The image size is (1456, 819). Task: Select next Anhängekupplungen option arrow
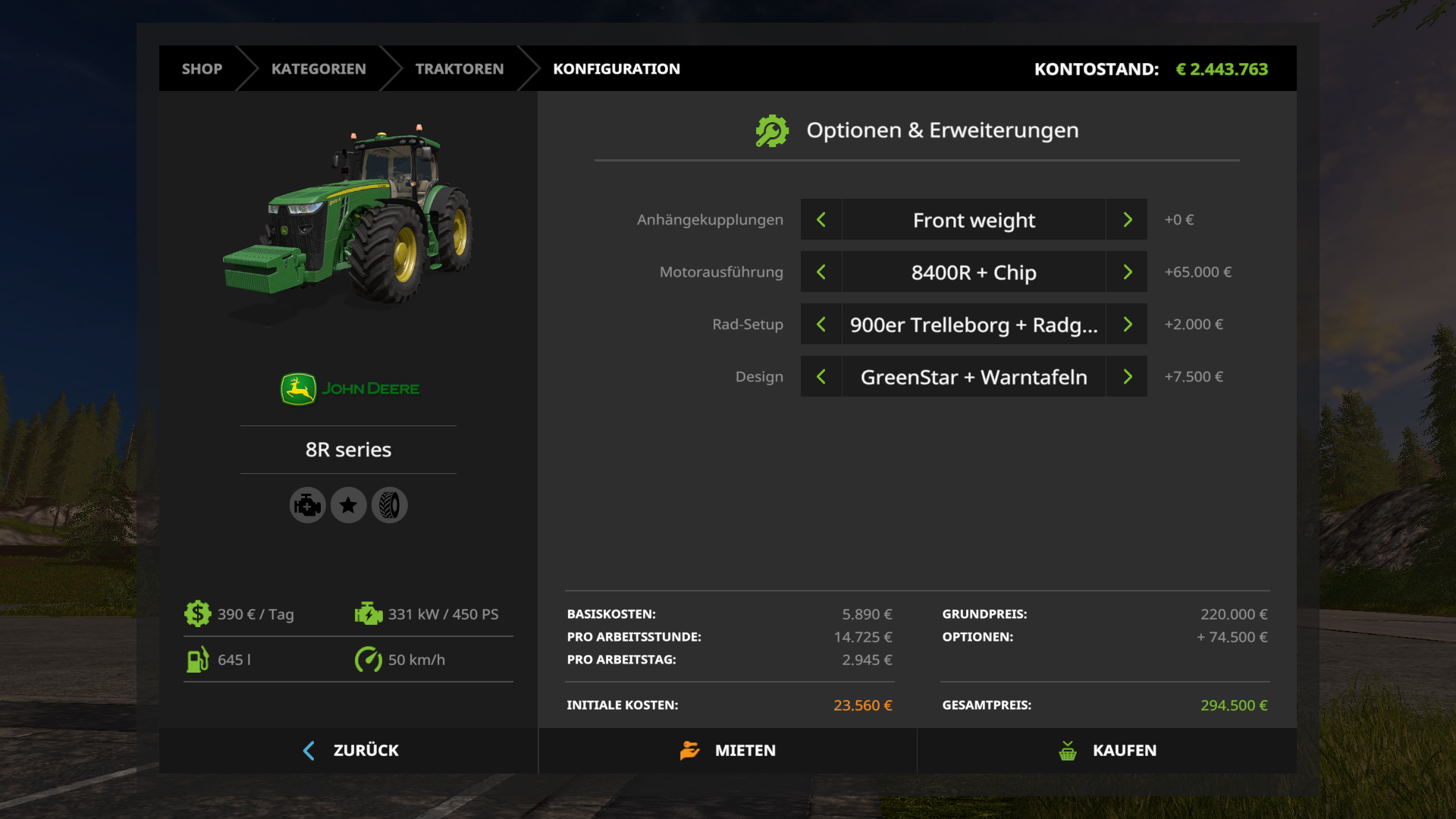(x=1127, y=220)
